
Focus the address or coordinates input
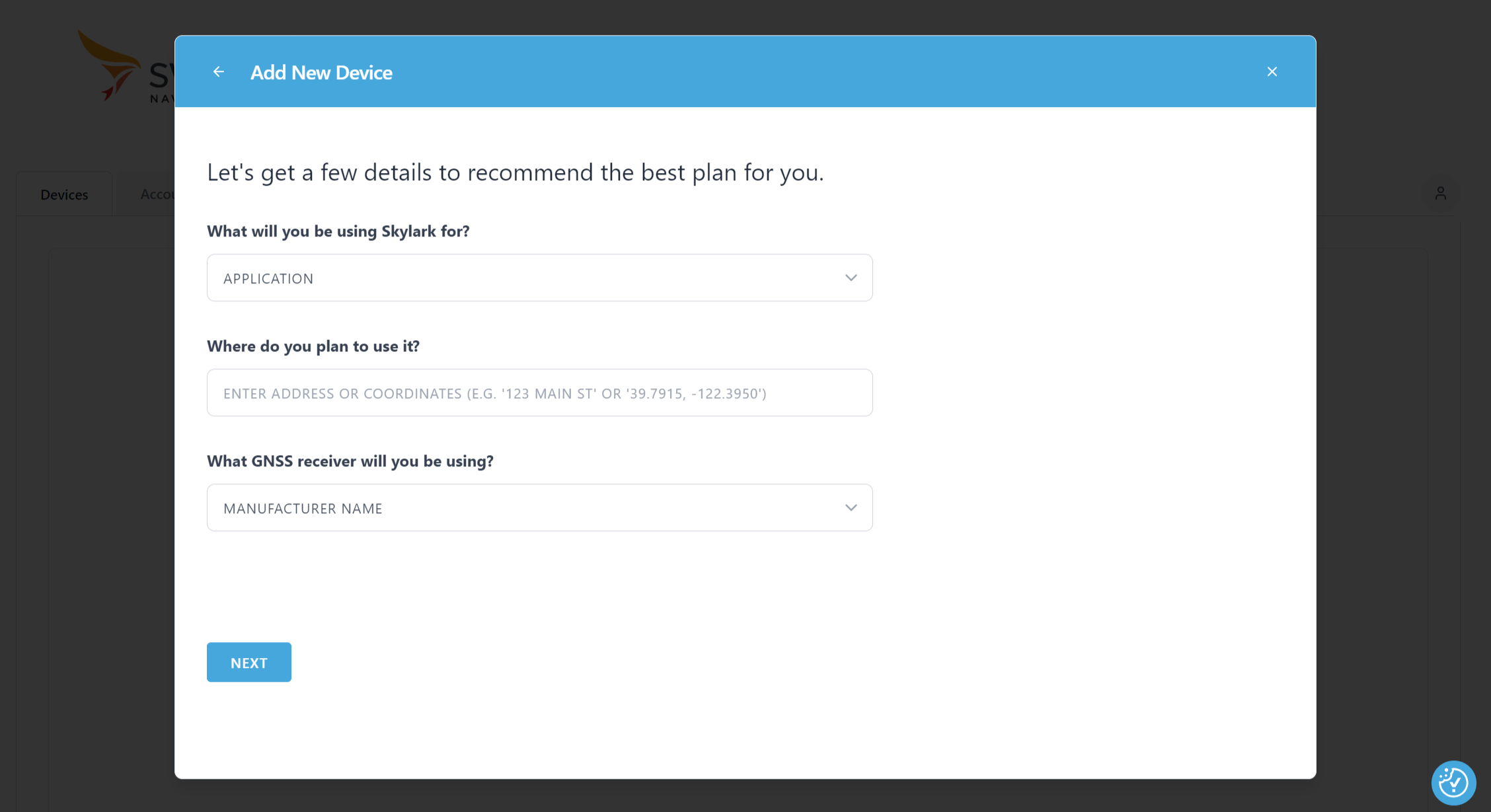(539, 392)
